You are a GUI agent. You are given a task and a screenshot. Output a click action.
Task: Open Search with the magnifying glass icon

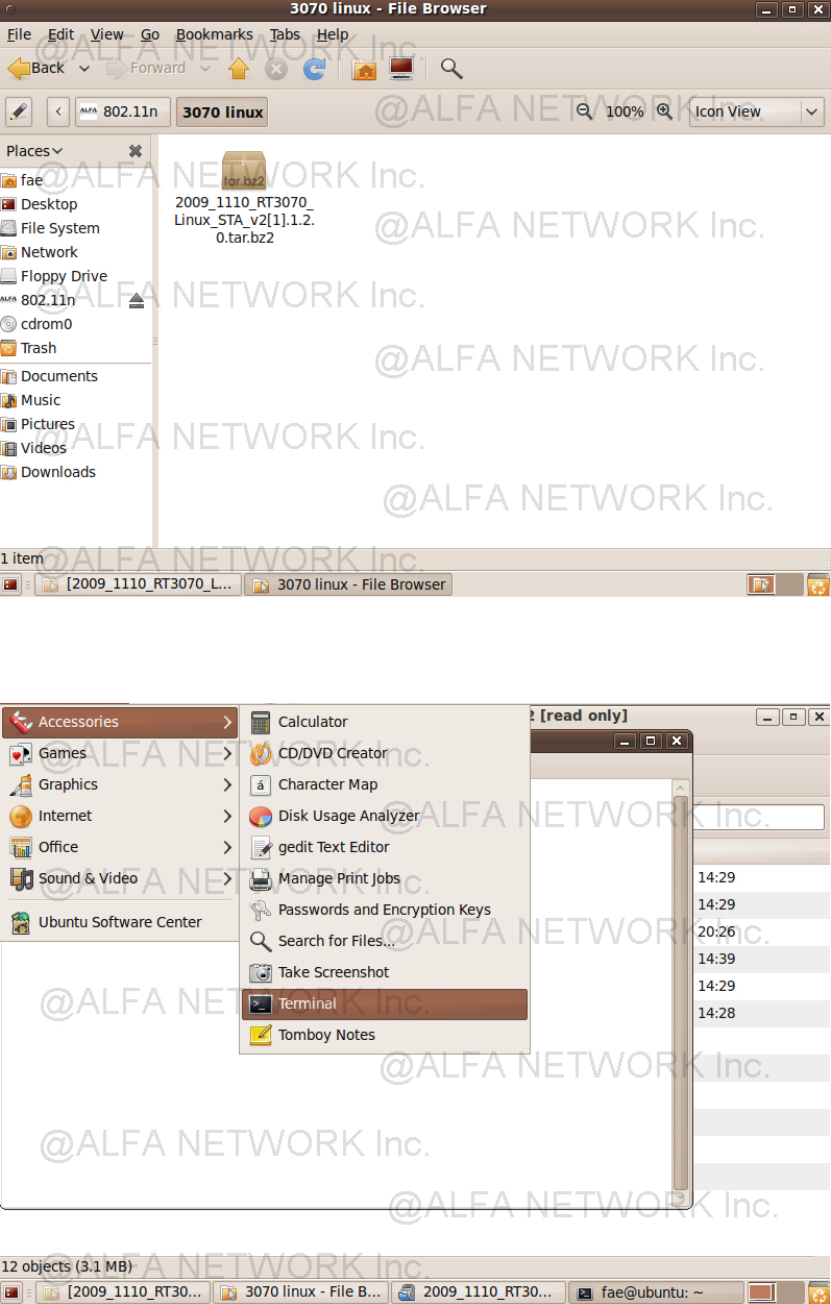[451, 68]
